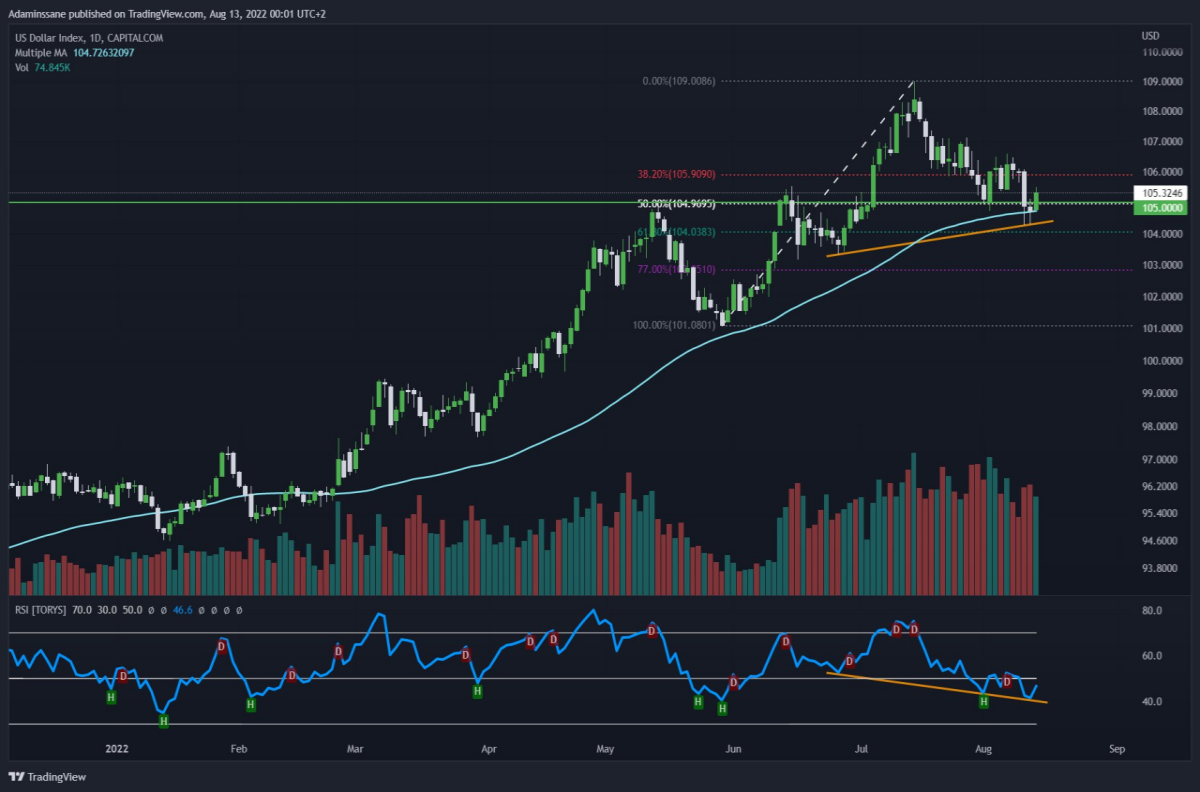1200x792 pixels.
Task: Click the USD currency label on price axis
Action: coord(1150,36)
